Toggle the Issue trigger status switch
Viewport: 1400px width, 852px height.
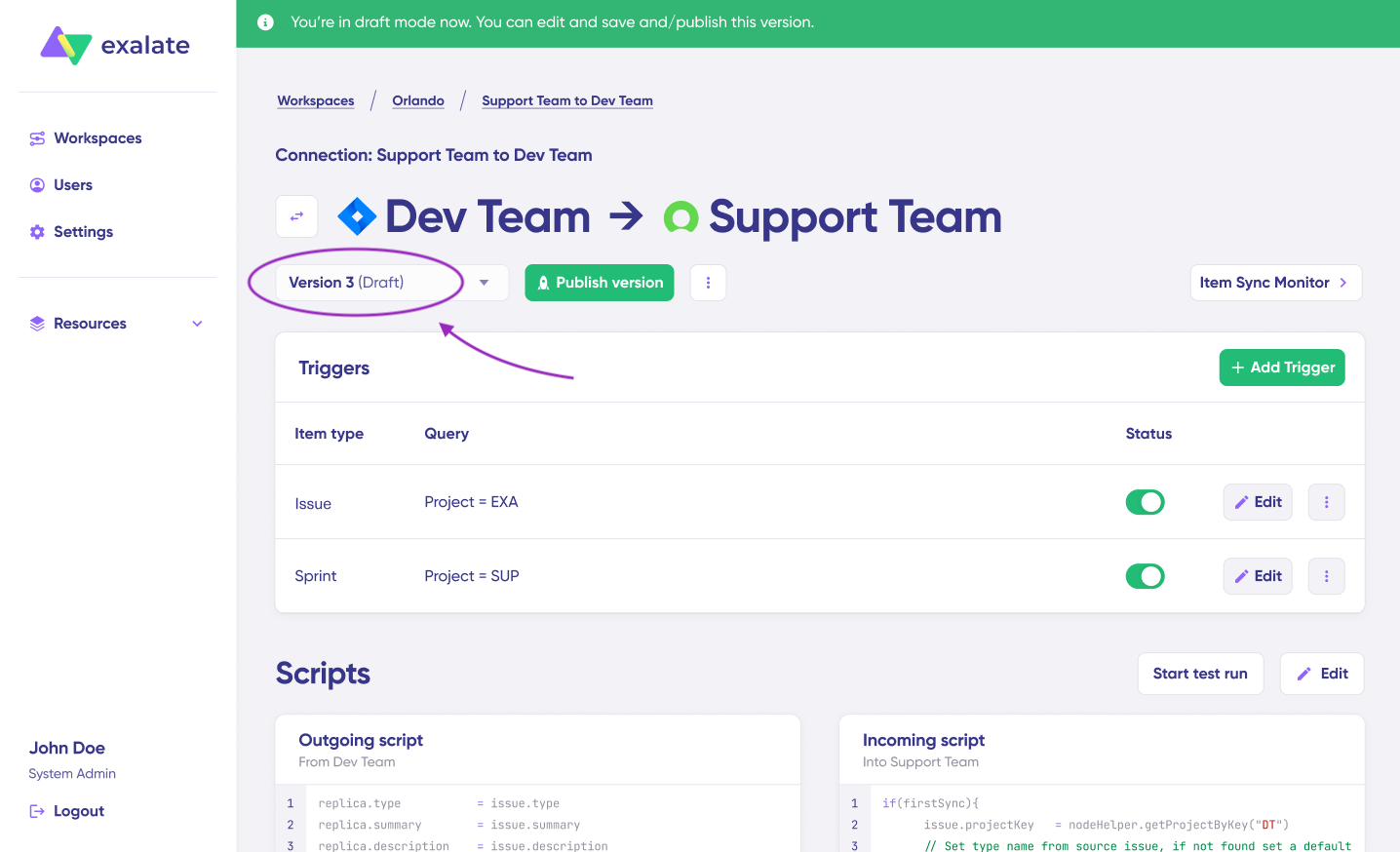1146,502
